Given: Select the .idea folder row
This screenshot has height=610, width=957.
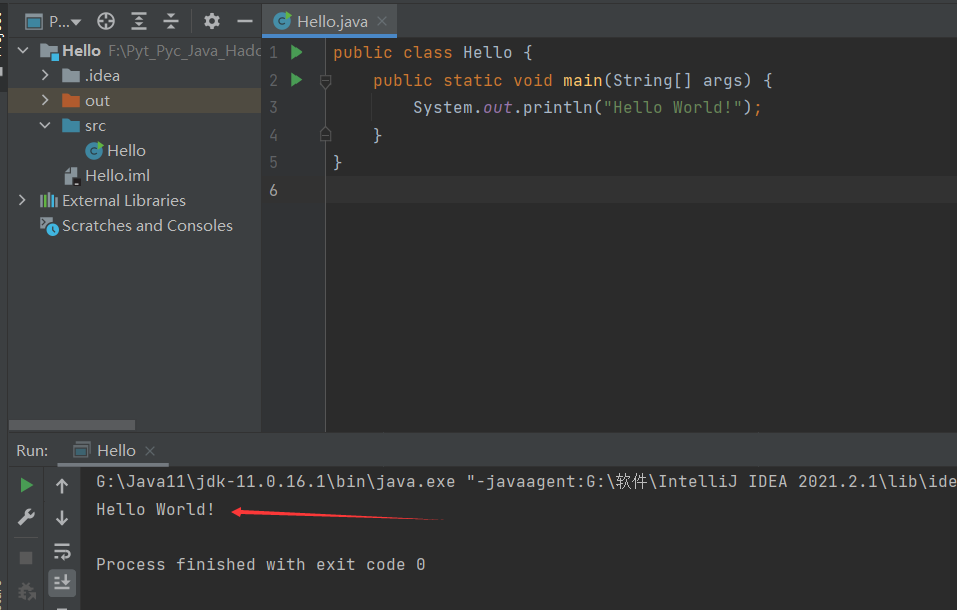Looking at the screenshot, I should (134, 76).
